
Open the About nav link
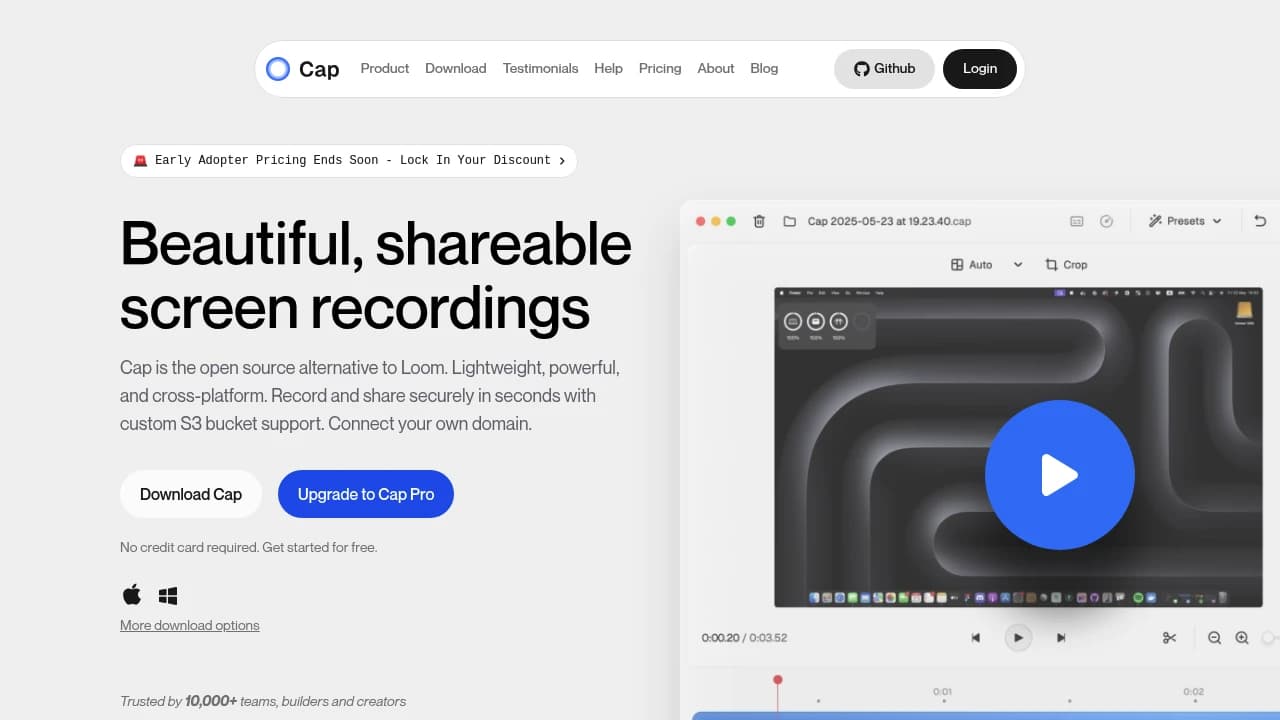[716, 69]
